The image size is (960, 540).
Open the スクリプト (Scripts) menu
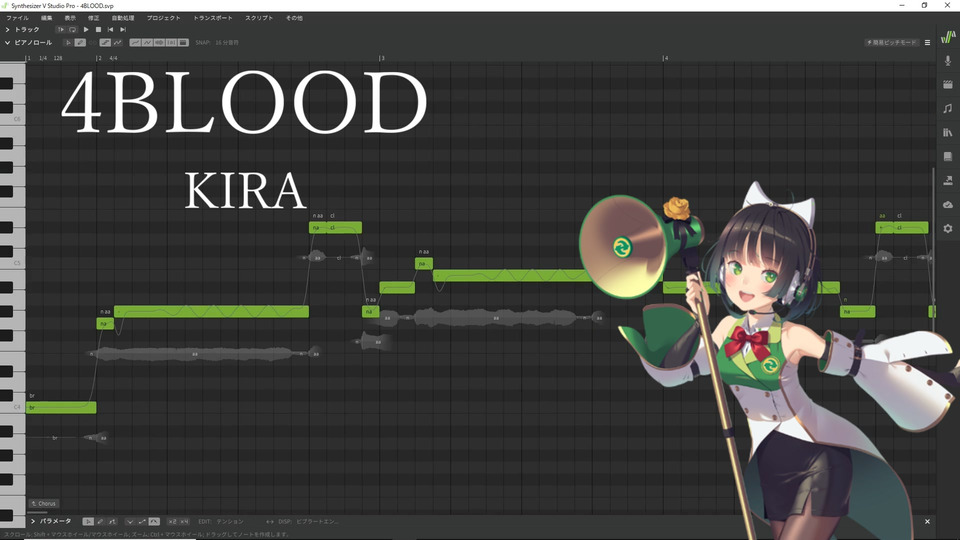point(259,18)
